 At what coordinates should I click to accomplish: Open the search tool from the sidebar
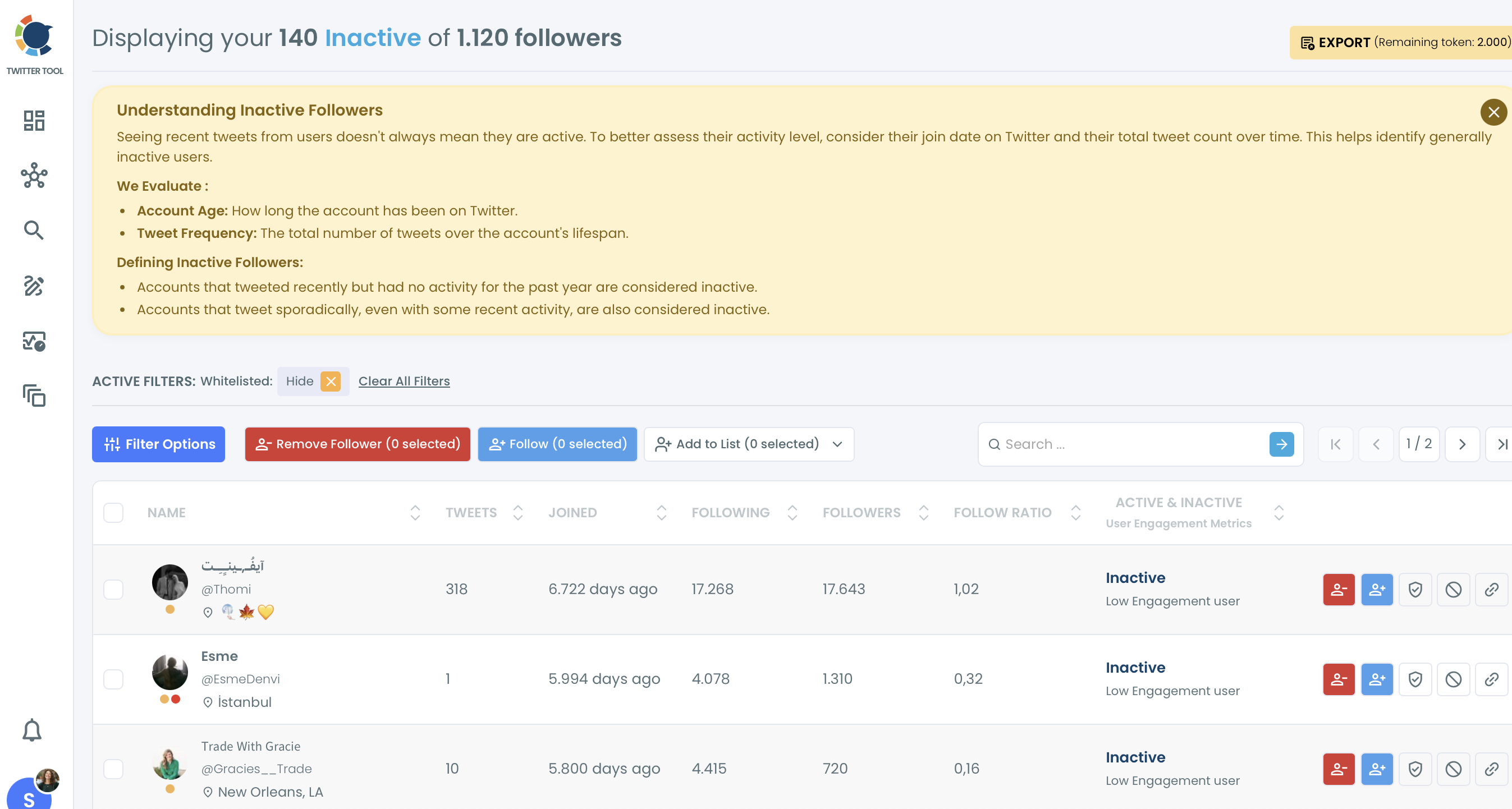[x=34, y=230]
